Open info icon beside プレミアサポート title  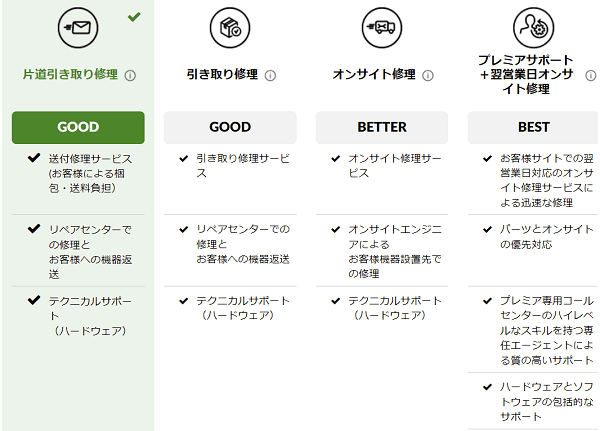click(x=591, y=75)
